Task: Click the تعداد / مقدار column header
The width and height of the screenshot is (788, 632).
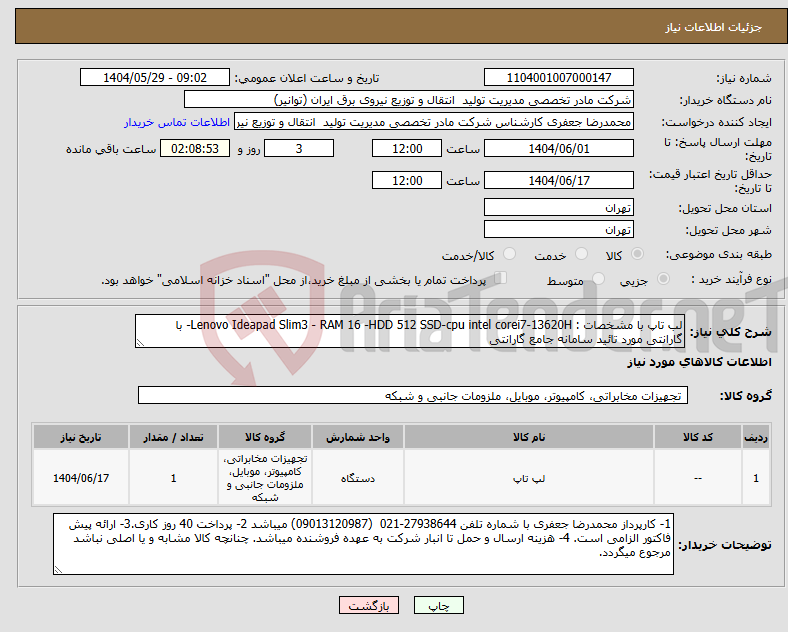Action: [173, 437]
